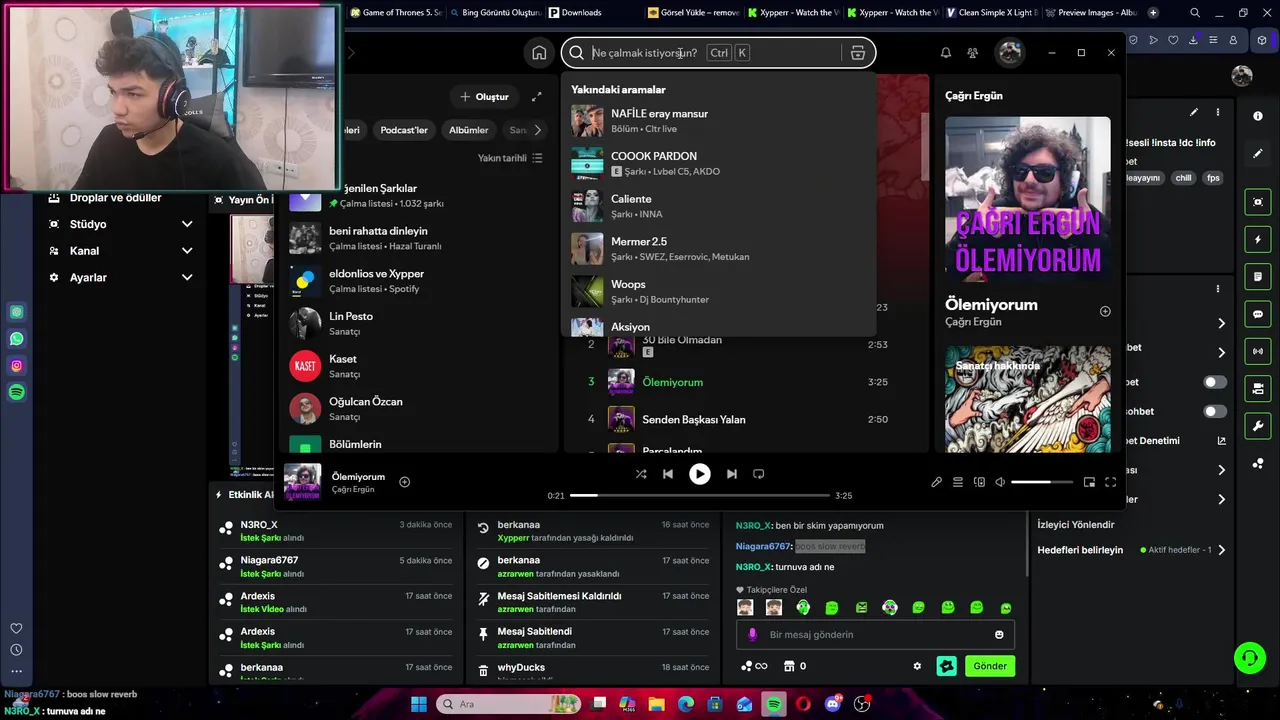Add Ölemiyorum from the now playing panel
This screenshot has height=720, width=1280.
click(x=1105, y=311)
